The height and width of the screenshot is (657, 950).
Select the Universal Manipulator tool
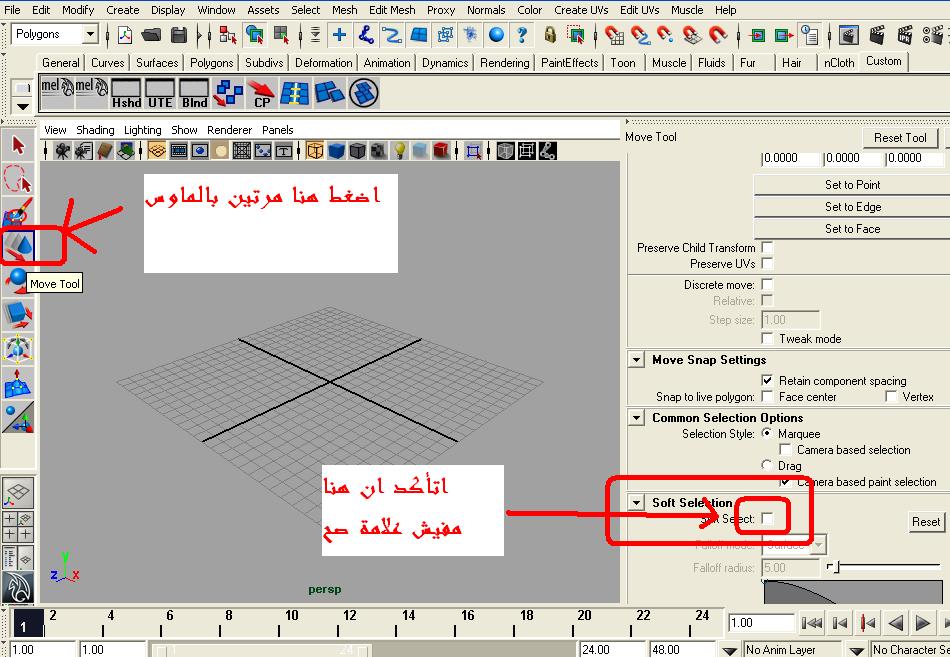pyautogui.click(x=18, y=349)
